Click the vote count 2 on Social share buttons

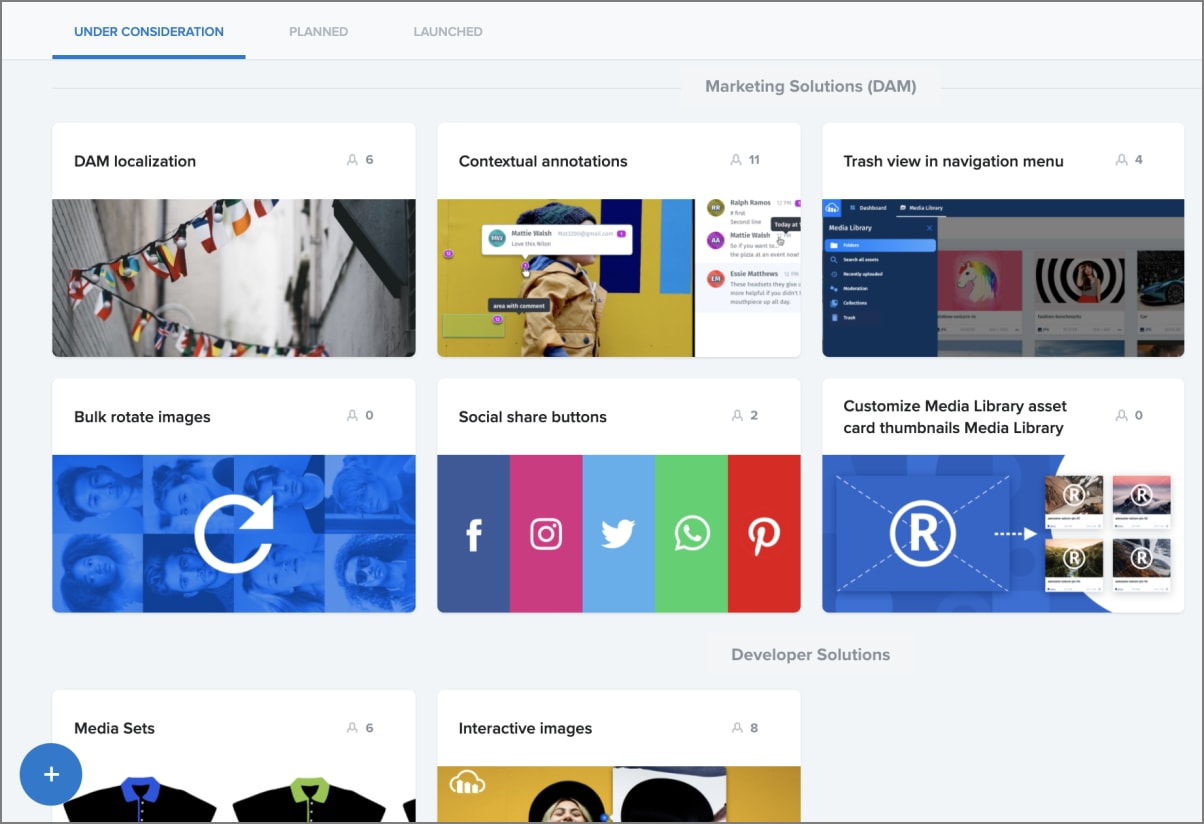(x=754, y=415)
